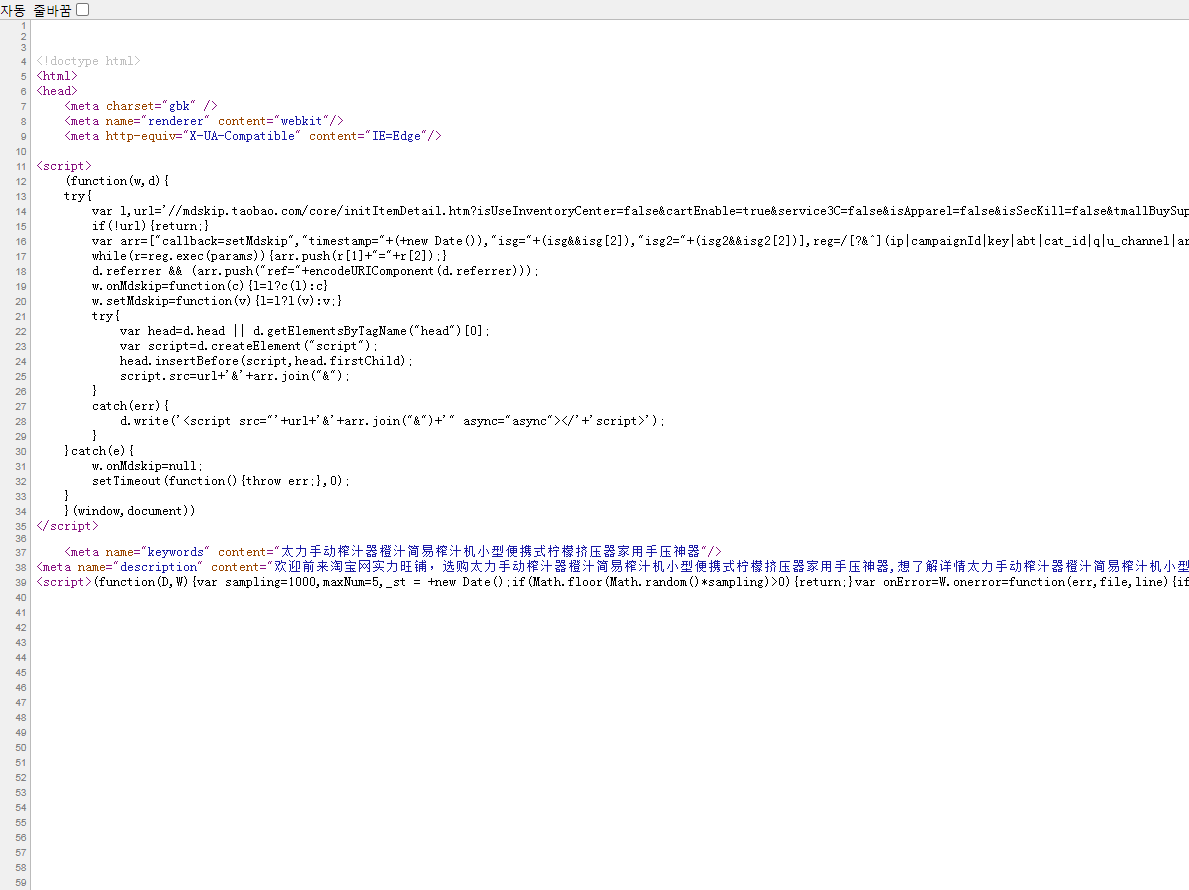The width and height of the screenshot is (1189, 890).
Task: Click the head.insertBefore(script,head.firstChild) line
Action: click(266, 361)
